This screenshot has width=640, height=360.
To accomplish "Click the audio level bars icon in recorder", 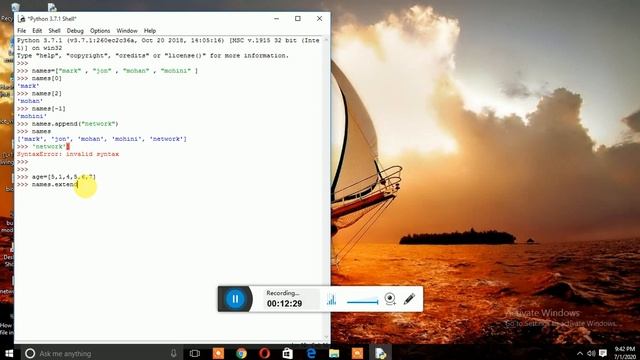I will [331, 300].
